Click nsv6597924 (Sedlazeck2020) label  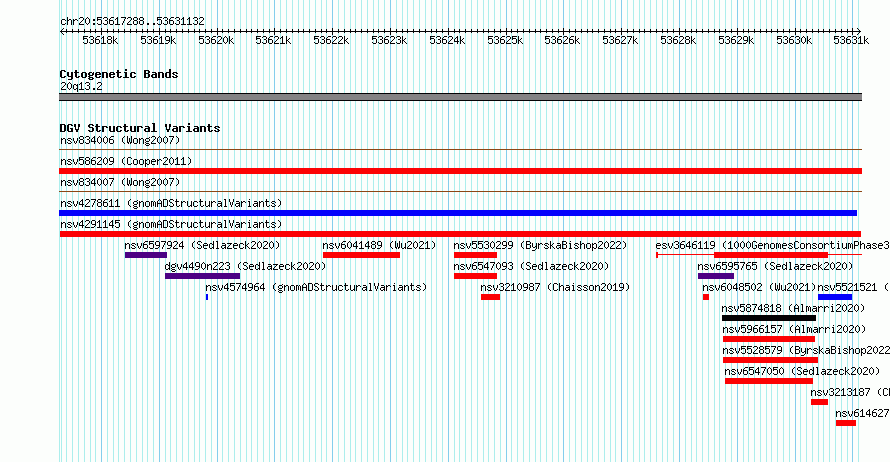pos(202,245)
